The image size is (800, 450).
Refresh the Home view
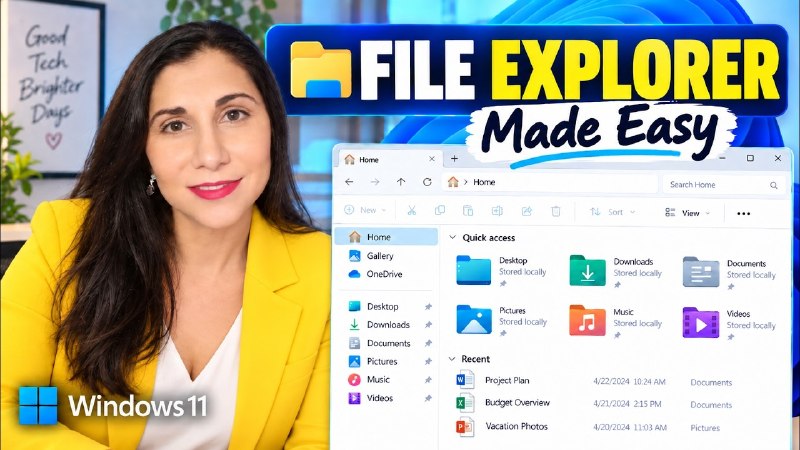[428, 182]
